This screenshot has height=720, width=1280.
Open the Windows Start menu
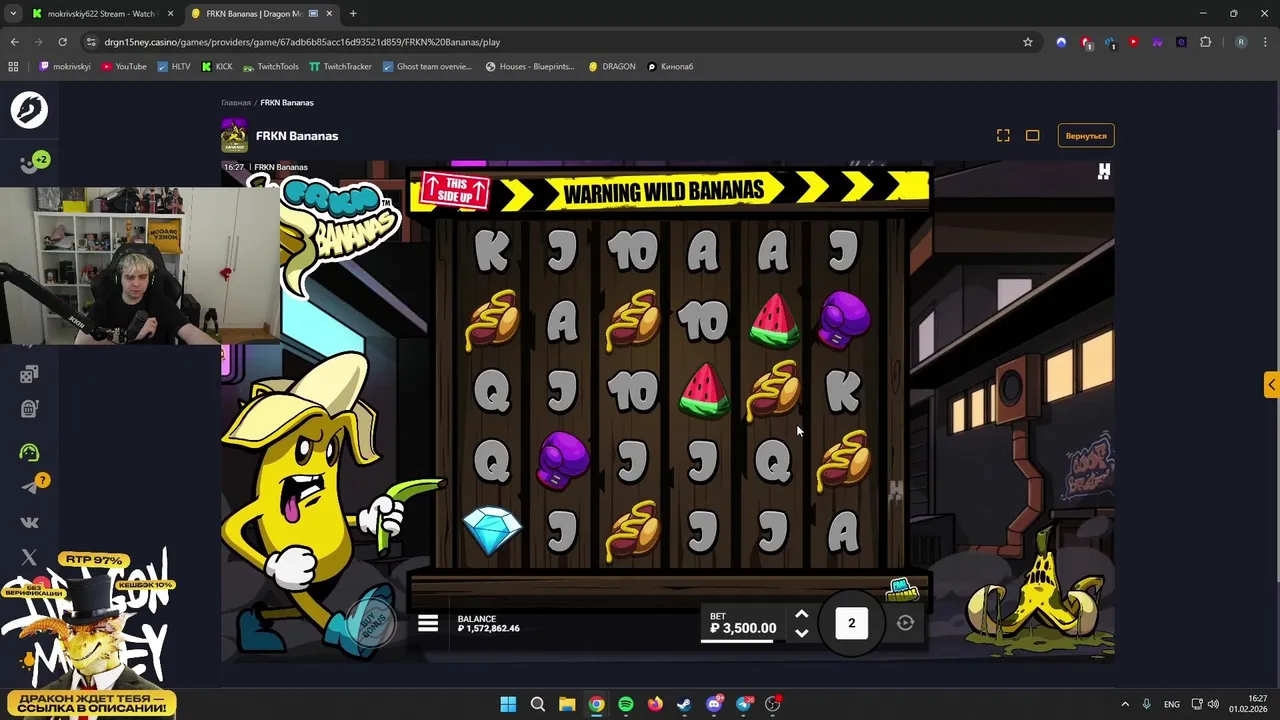[x=508, y=704]
